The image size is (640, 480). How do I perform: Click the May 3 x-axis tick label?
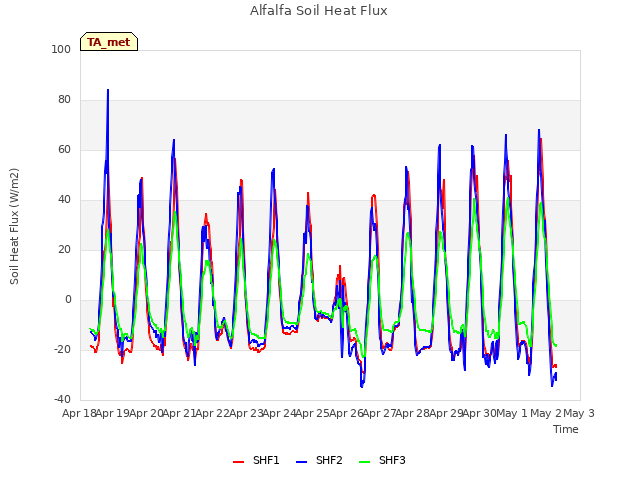579,413
